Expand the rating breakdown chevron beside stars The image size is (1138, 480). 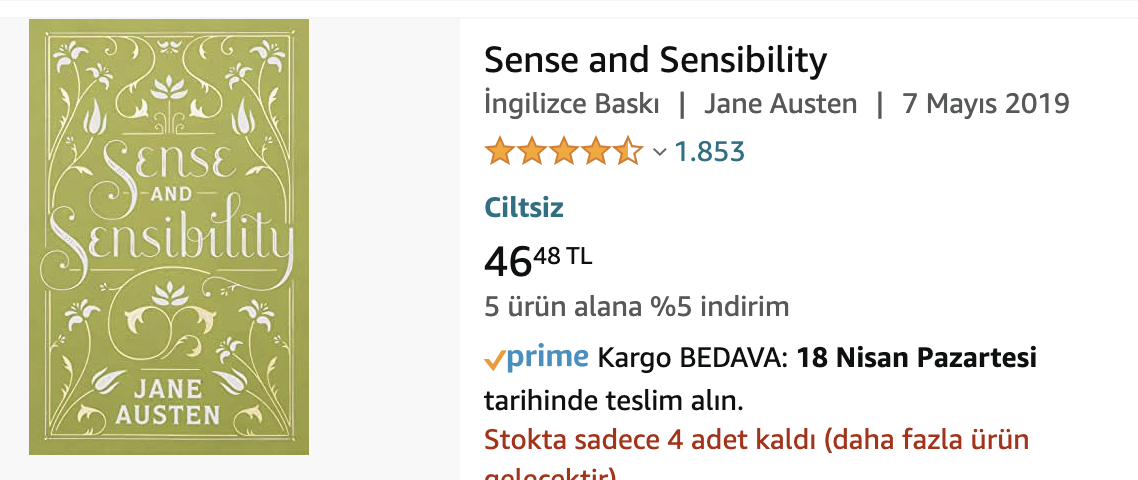(x=659, y=152)
